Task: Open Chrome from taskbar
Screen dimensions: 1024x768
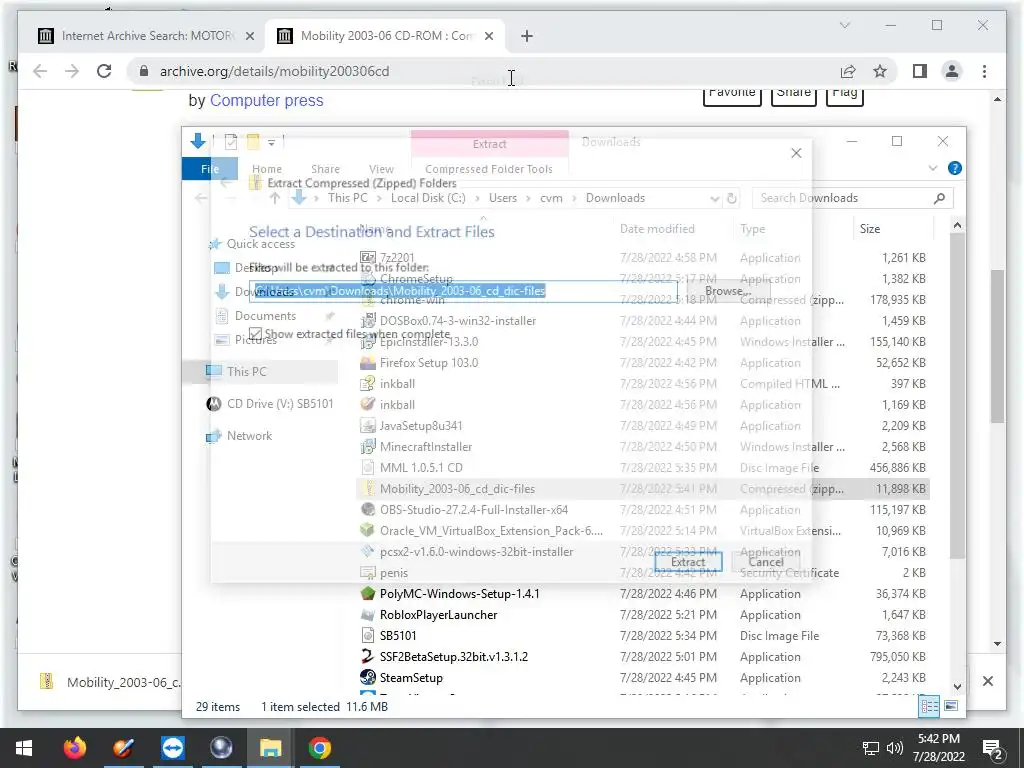Action: pos(319,748)
